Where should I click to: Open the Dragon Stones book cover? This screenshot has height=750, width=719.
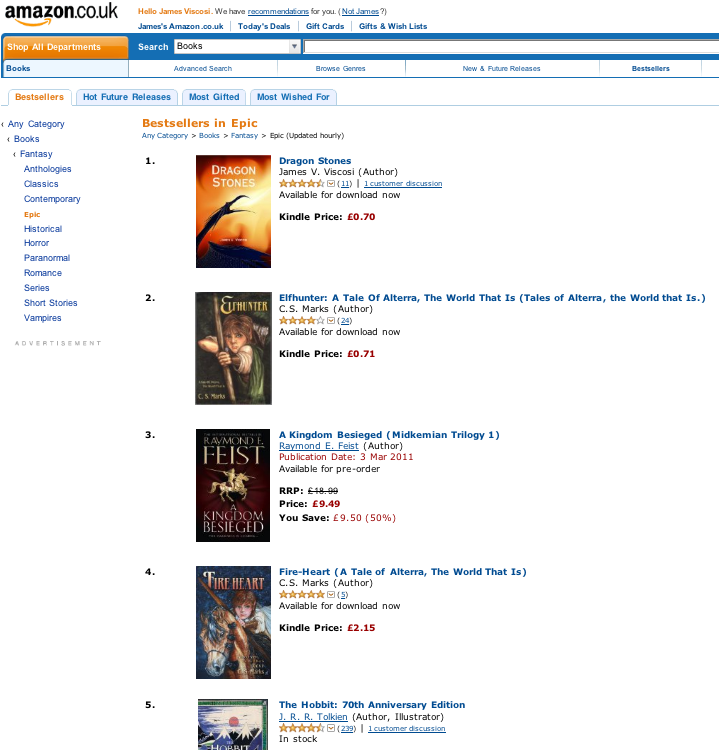233,212
